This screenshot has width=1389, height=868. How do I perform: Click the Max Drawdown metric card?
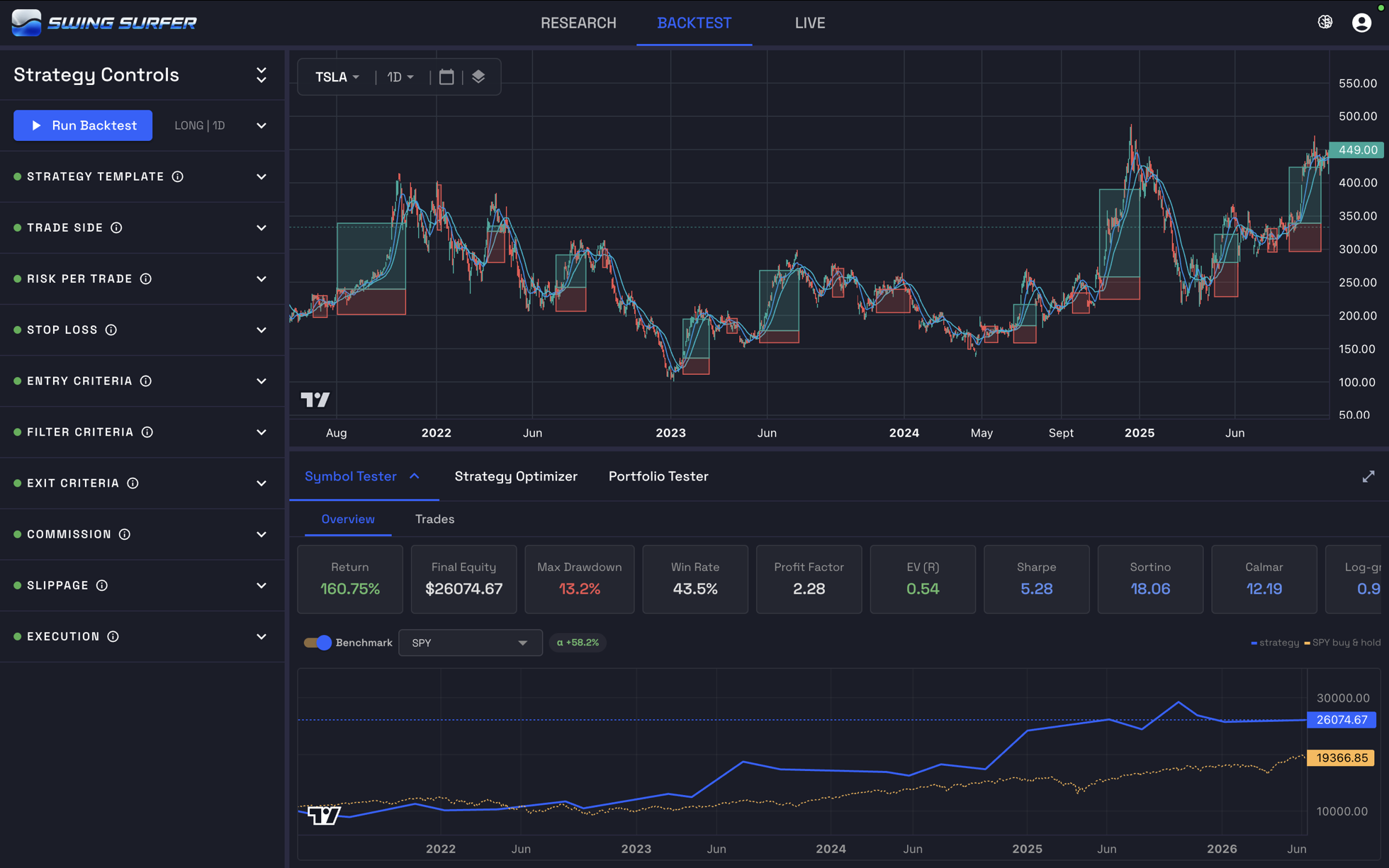pos(579,579)
